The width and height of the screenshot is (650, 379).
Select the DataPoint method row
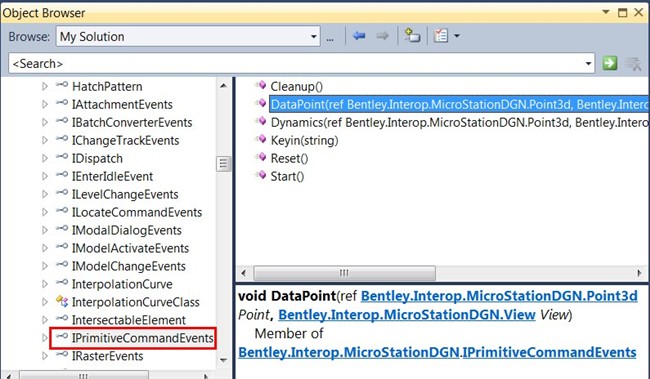point(459,104)
